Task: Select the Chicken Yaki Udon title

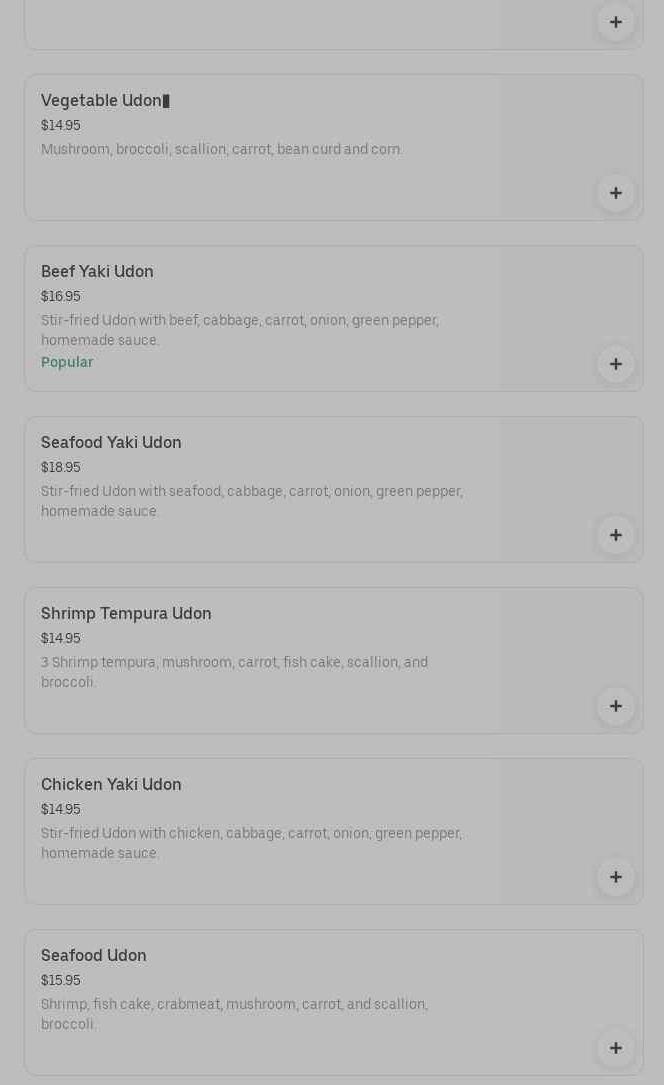Action: 111,785
